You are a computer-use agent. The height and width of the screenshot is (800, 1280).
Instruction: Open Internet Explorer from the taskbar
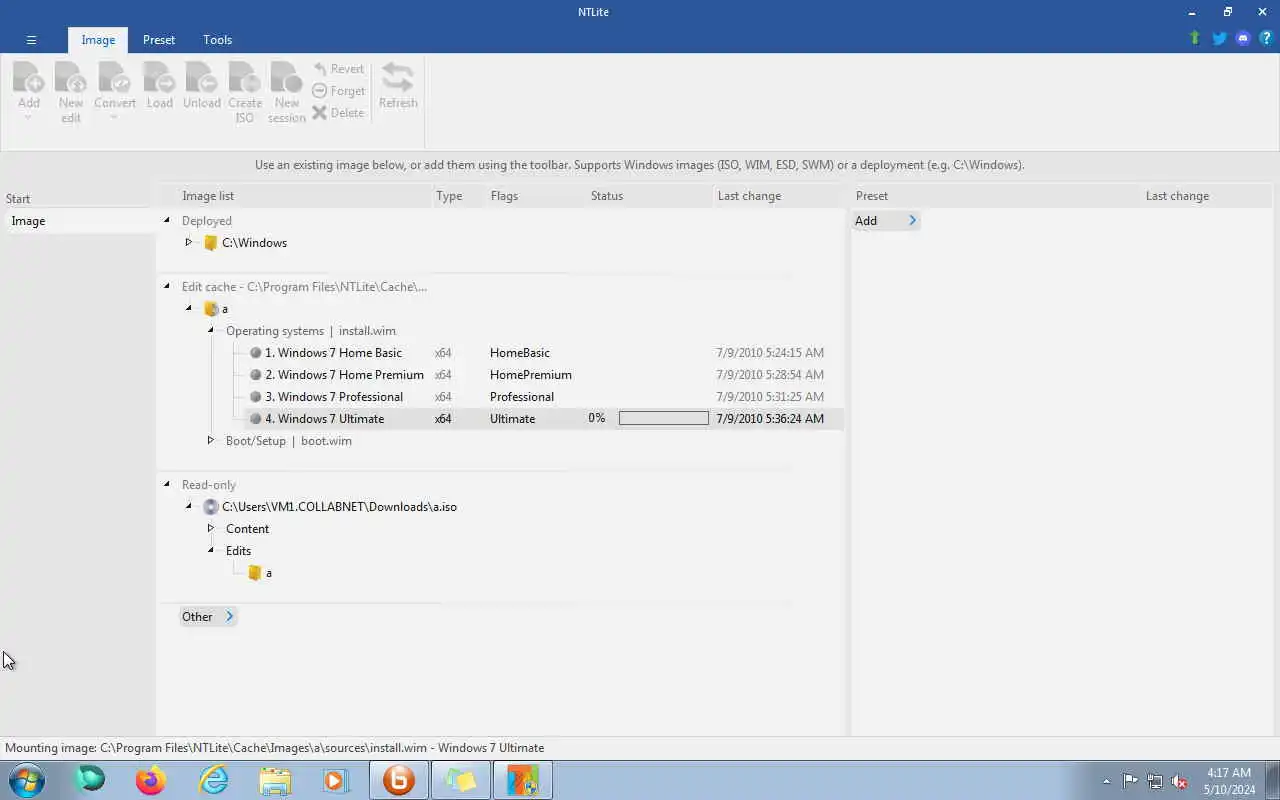214,780
